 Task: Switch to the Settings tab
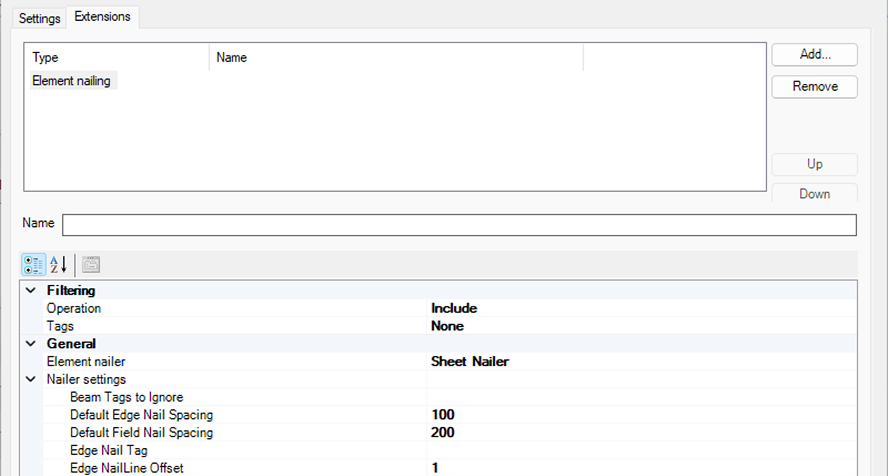(x=39, y=18)
